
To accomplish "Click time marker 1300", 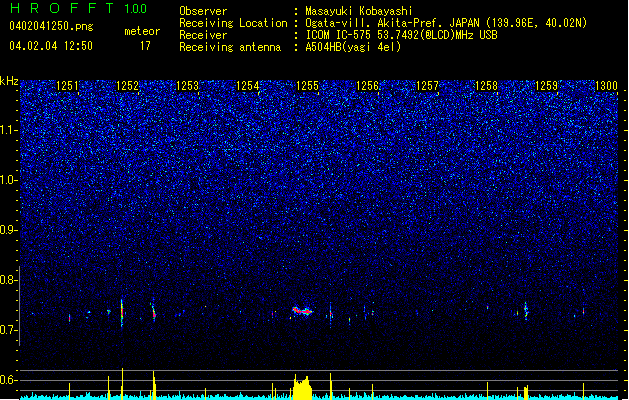I will [x=606, y=86].
